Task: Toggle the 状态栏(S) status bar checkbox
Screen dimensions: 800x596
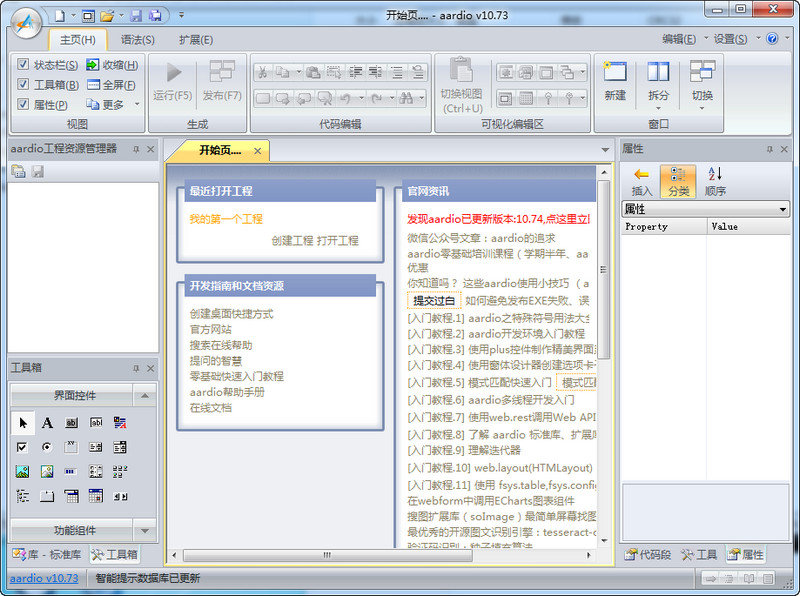Action: tap(23, 64)
